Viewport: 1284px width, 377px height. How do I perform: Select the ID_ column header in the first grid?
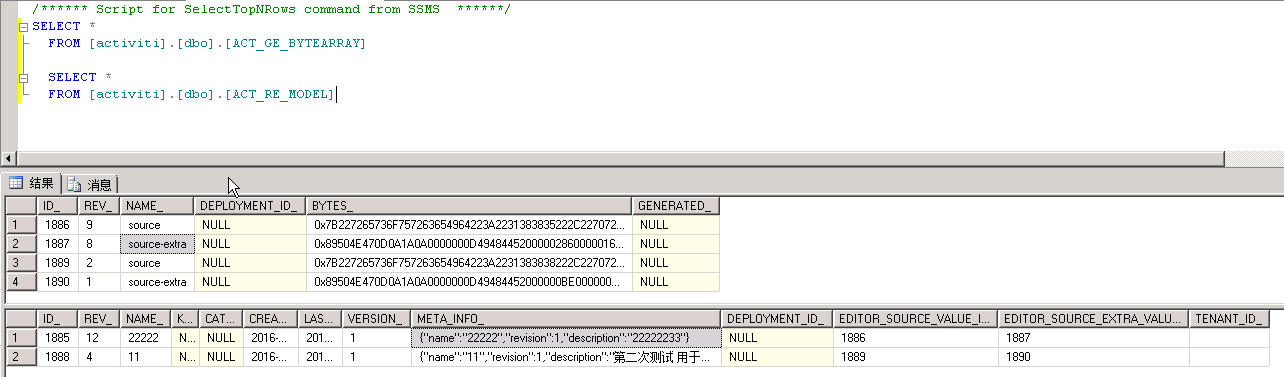pyautogui.click(x=57, y=205)
